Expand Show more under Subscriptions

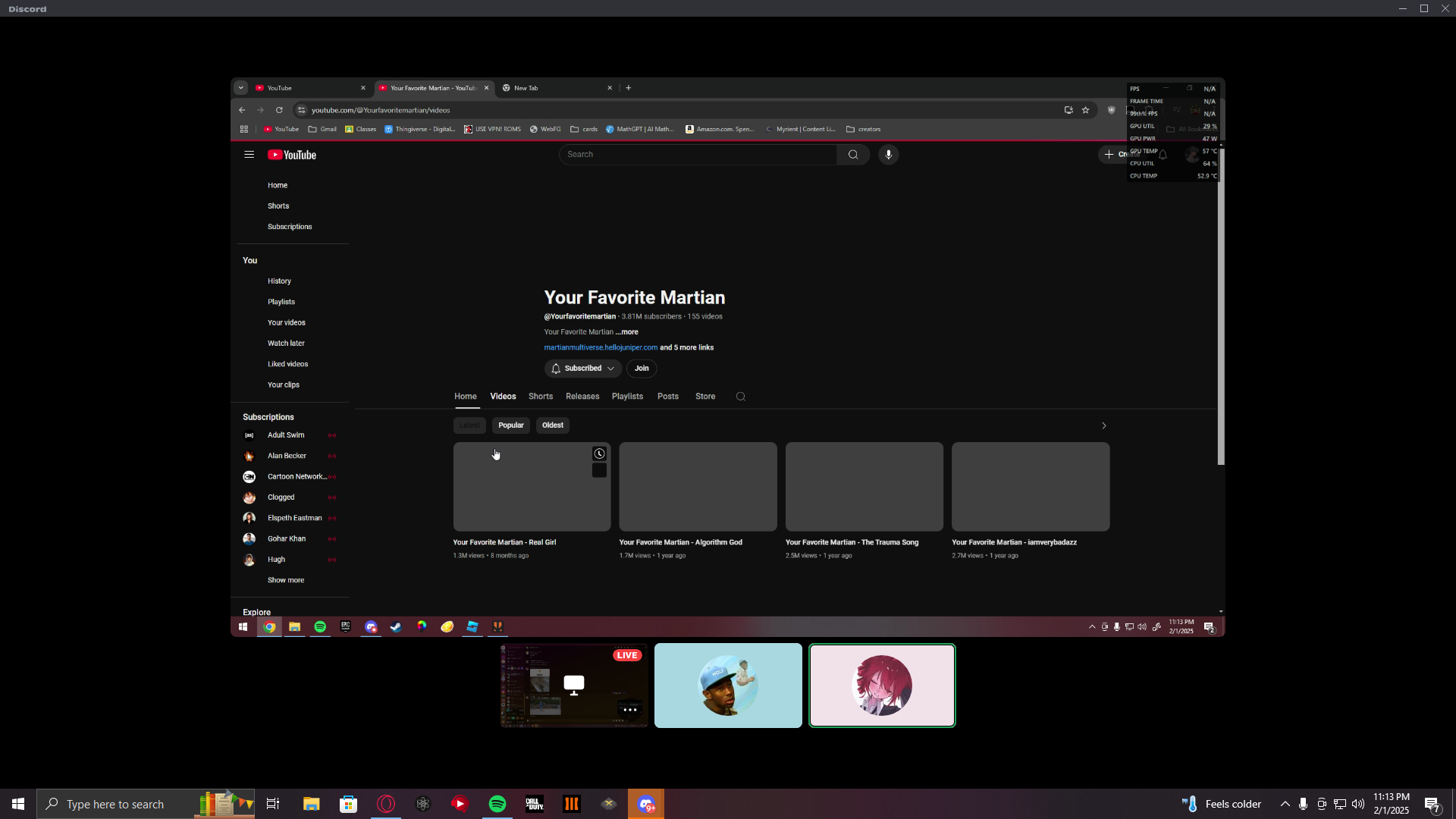(x=285, y=580)
